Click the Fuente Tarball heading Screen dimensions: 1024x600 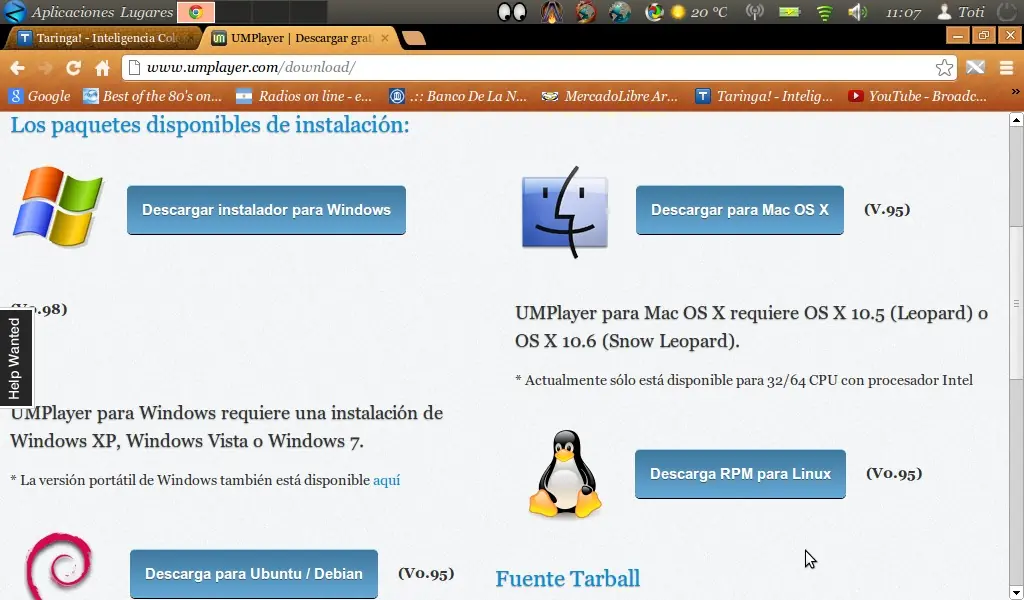coord(568,578)
